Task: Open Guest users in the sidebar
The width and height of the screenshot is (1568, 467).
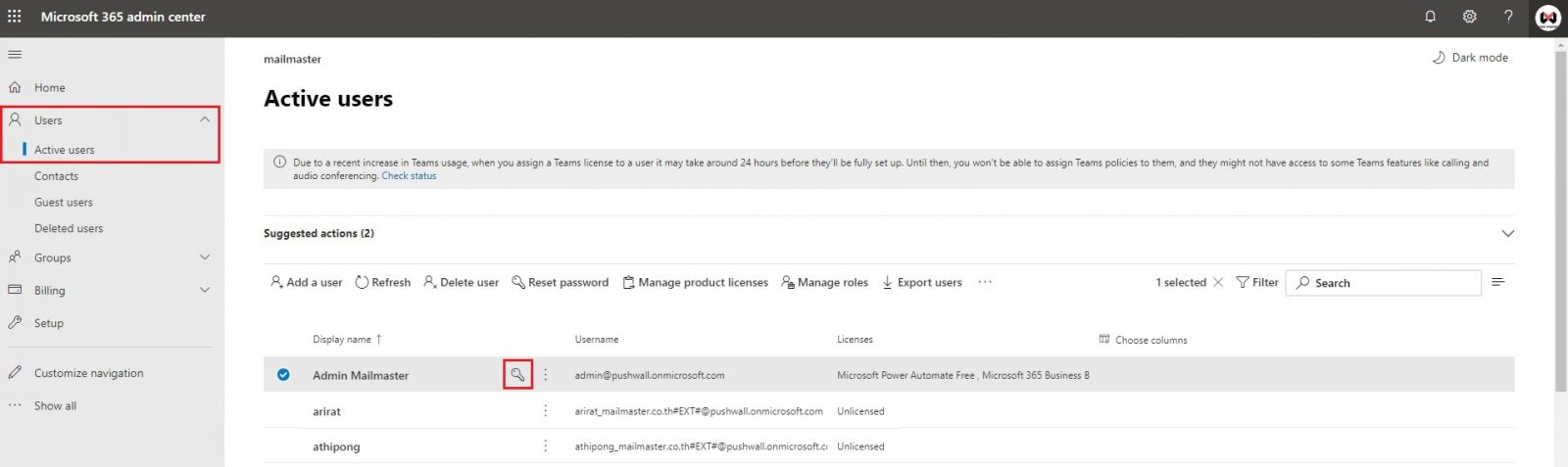Action: pyautogui.click(x=64, y=203)
